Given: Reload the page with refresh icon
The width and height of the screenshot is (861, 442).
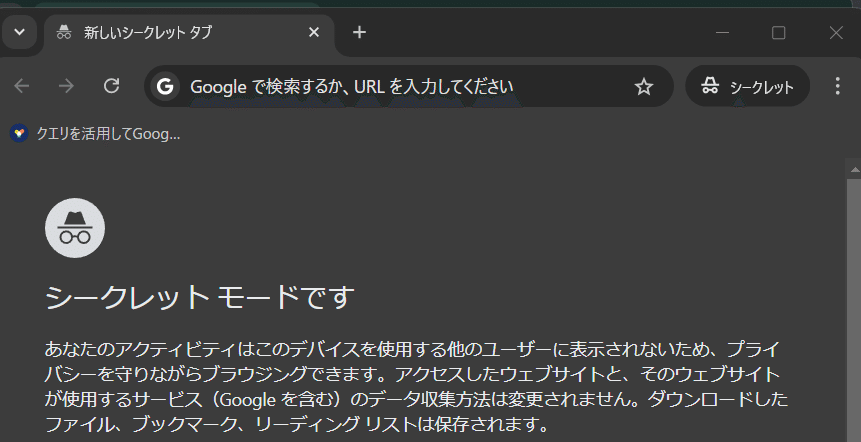Looking at the screenshot, I should point(111,86).
